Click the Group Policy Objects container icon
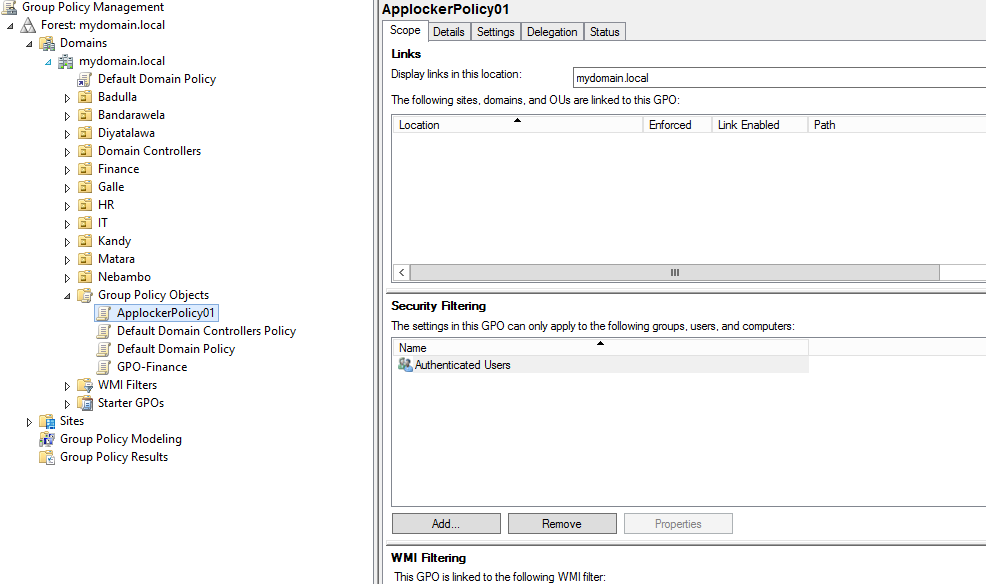 pyautogui.click(x=85, y=295)
